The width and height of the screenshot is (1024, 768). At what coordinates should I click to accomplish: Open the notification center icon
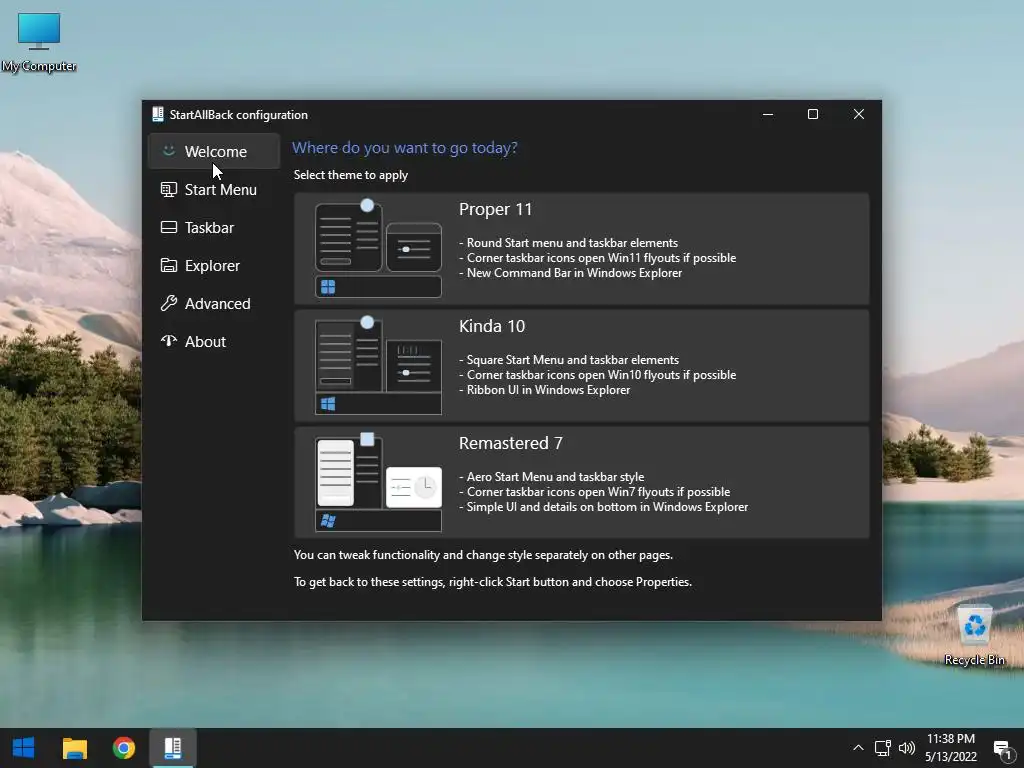pyautogui.click(x=1002, y=748)
